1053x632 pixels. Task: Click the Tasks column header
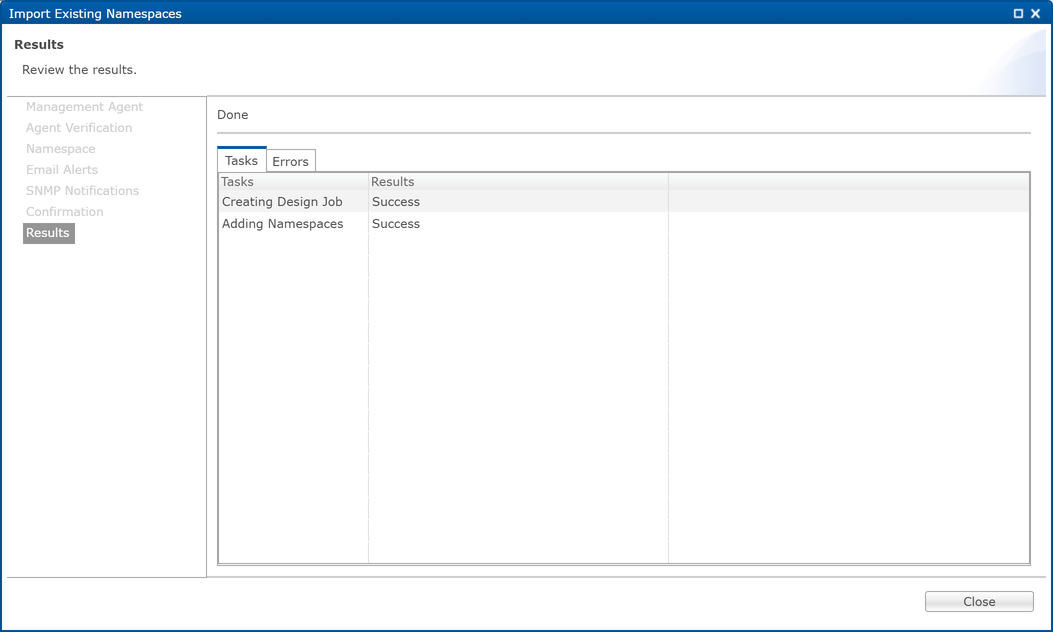click(x=293, y=181)
